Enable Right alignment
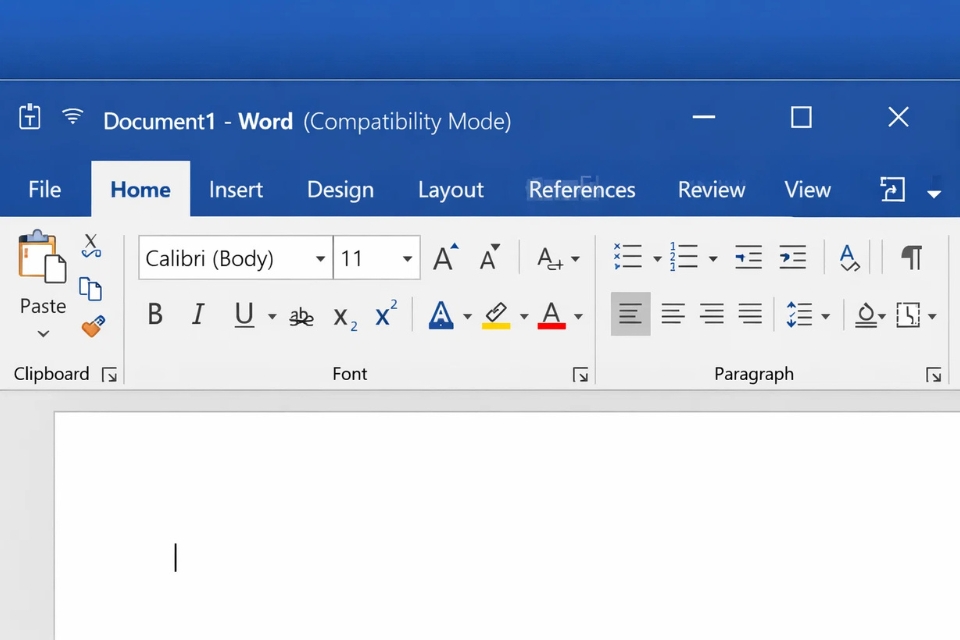The image size is (960, 640). 711,313
